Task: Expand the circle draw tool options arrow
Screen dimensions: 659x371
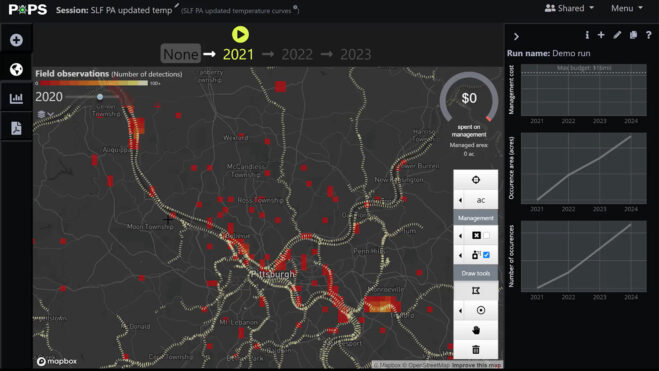Action: (x=460, y=310)
